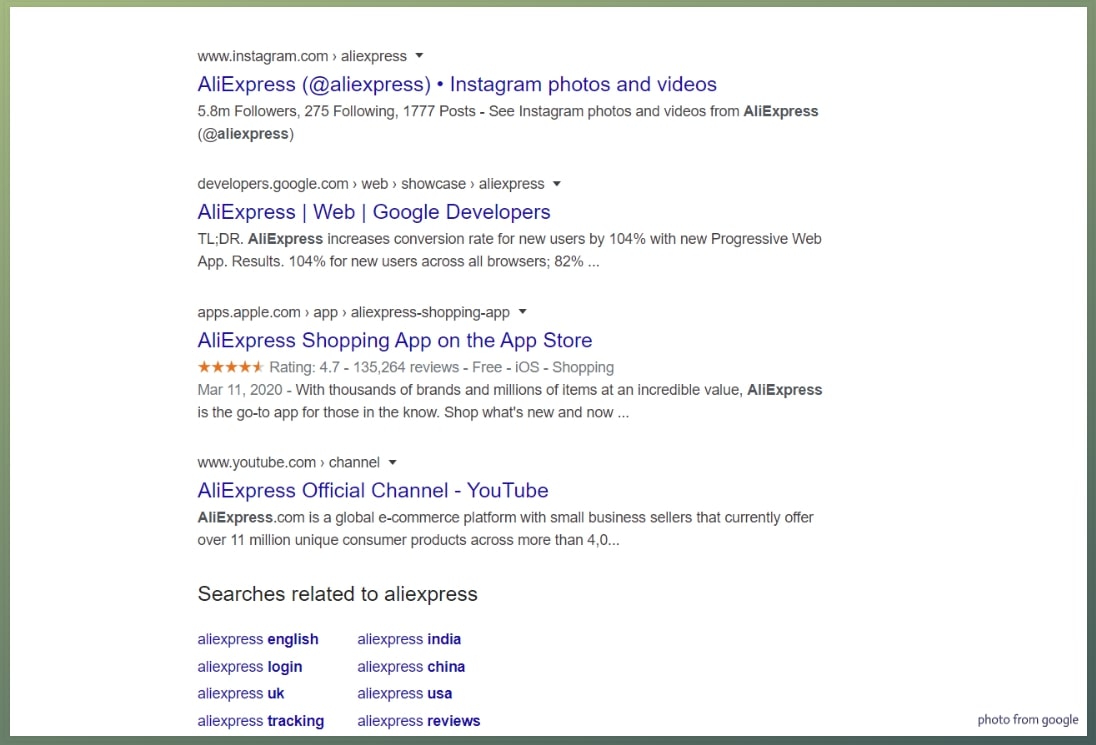Select related search aliexpress india
Screen dimensions: 1096x745
point(409,639)
